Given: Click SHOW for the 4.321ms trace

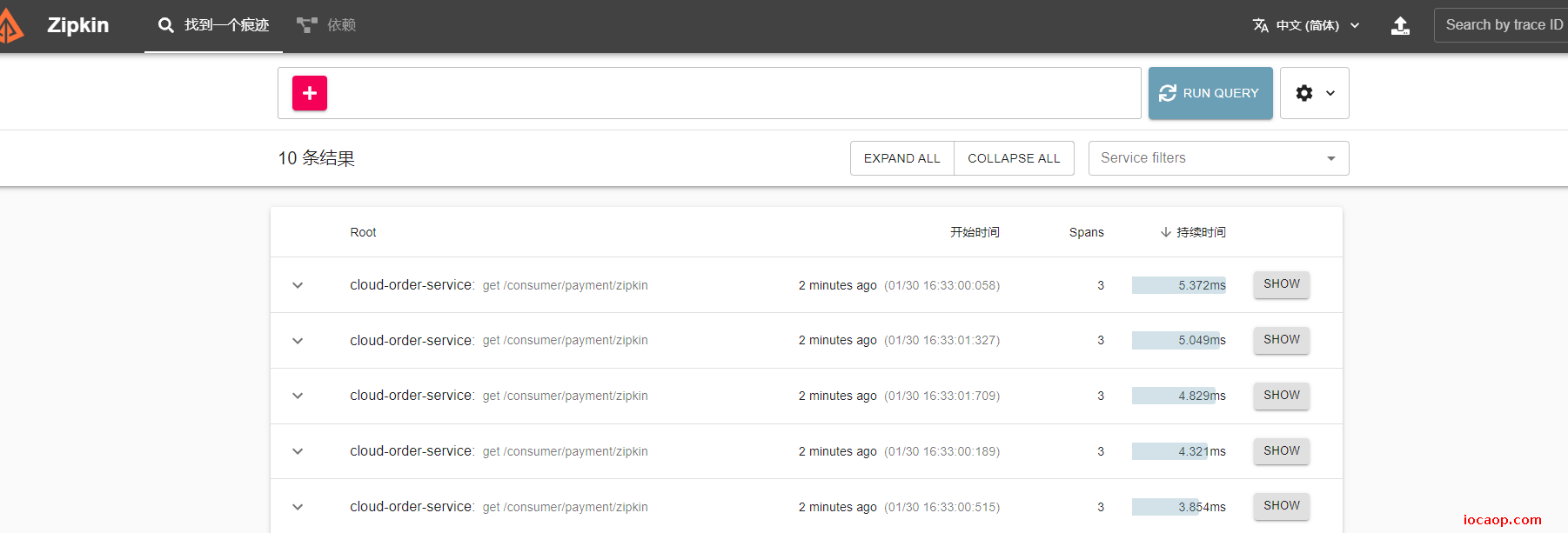Looking at the screenshot, I should 1282,451.
